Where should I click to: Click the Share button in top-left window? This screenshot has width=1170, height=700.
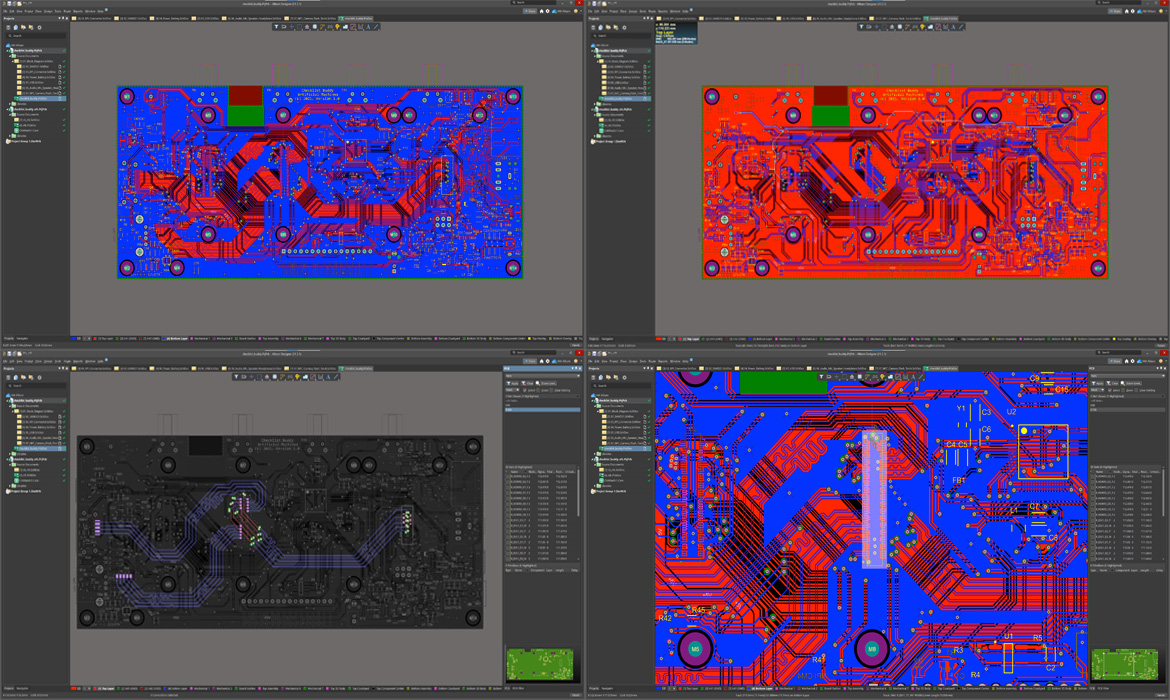click(530, 11)
